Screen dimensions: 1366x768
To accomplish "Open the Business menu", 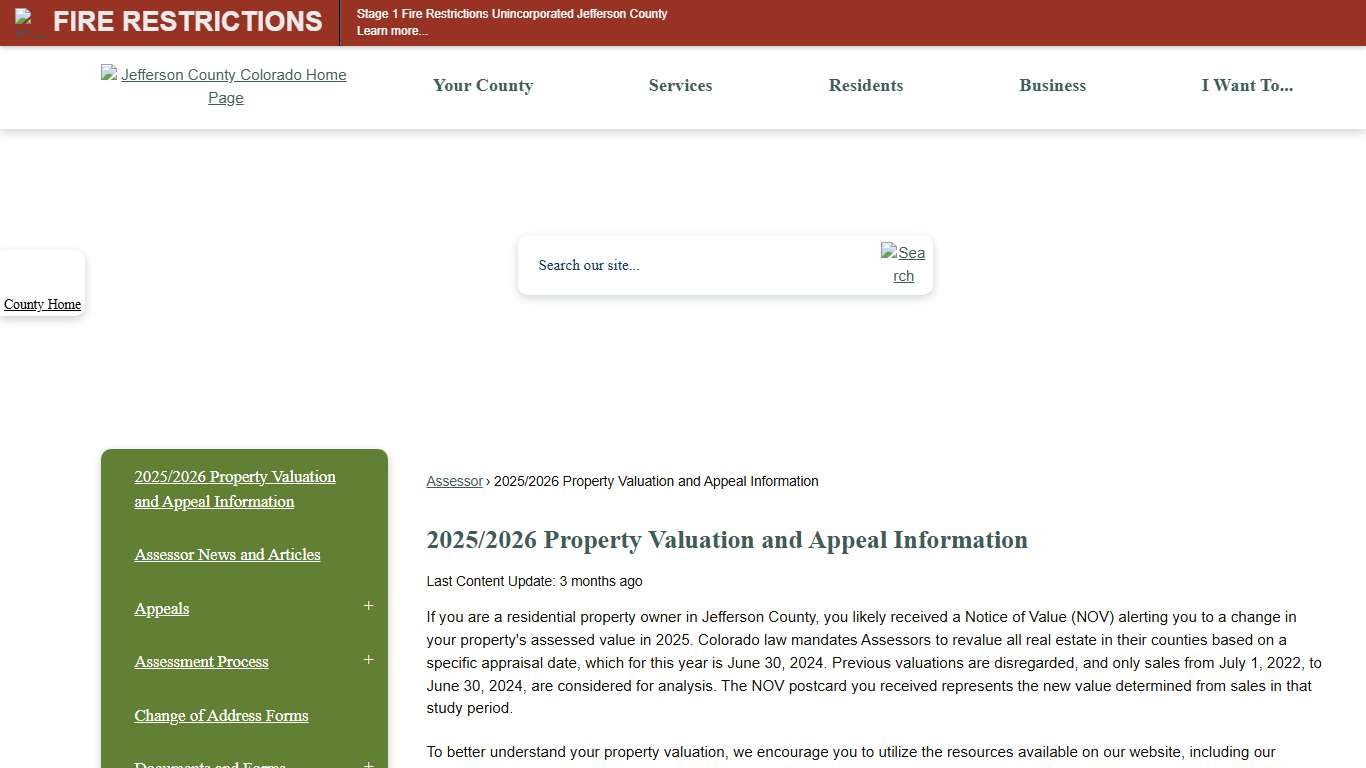I will pos(1052,86).
